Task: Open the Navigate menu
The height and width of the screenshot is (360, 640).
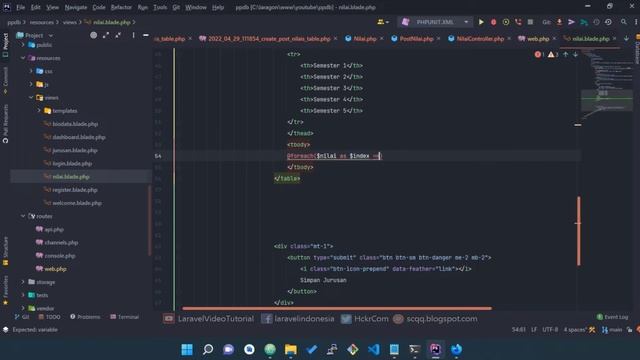Action: click(76, 7)
